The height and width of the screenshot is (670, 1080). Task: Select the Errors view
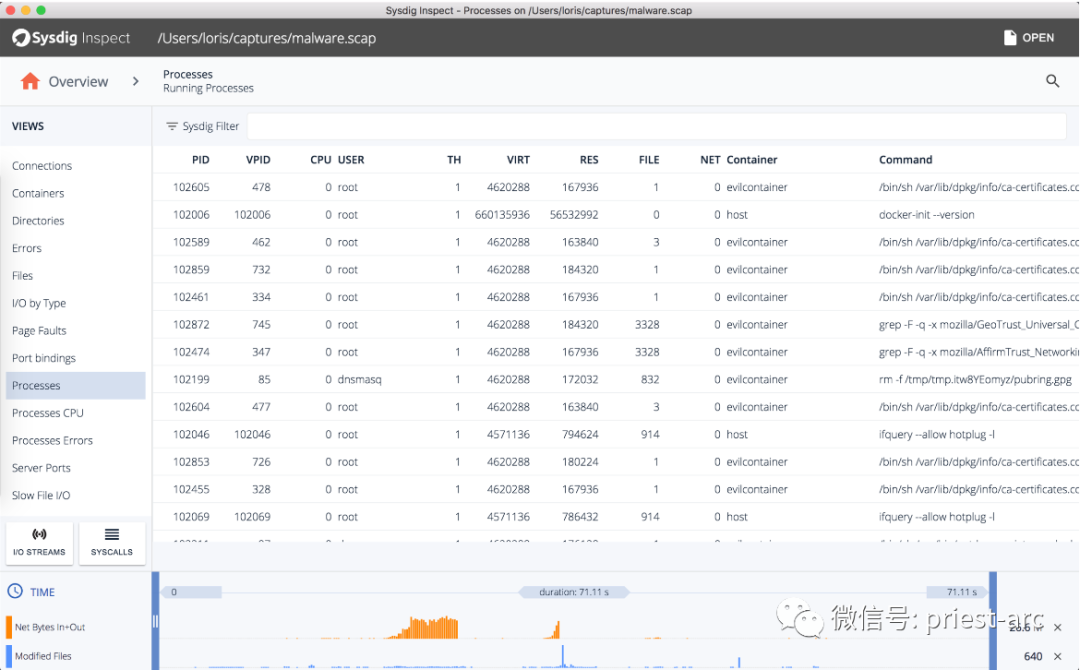(x=27, y=249)
